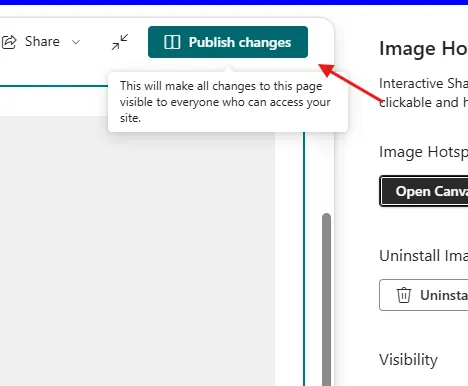This screenshot has height=386, width=468.
Task: Click the Share label text
Action: click(x=42, y=42)
